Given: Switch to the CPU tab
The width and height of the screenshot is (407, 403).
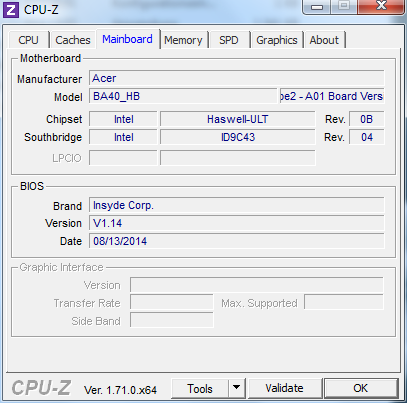Looking at the screenshot, I should pyautogui.click(x=28, y=40).
